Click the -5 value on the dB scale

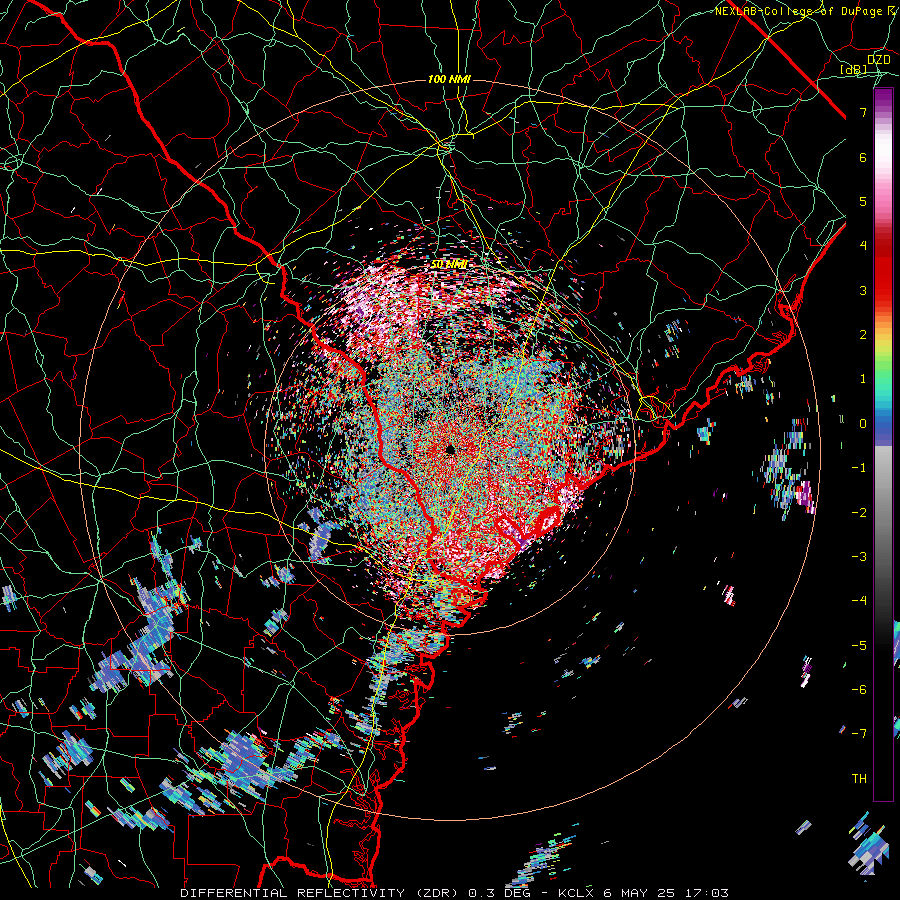click(x=859, y=646)
